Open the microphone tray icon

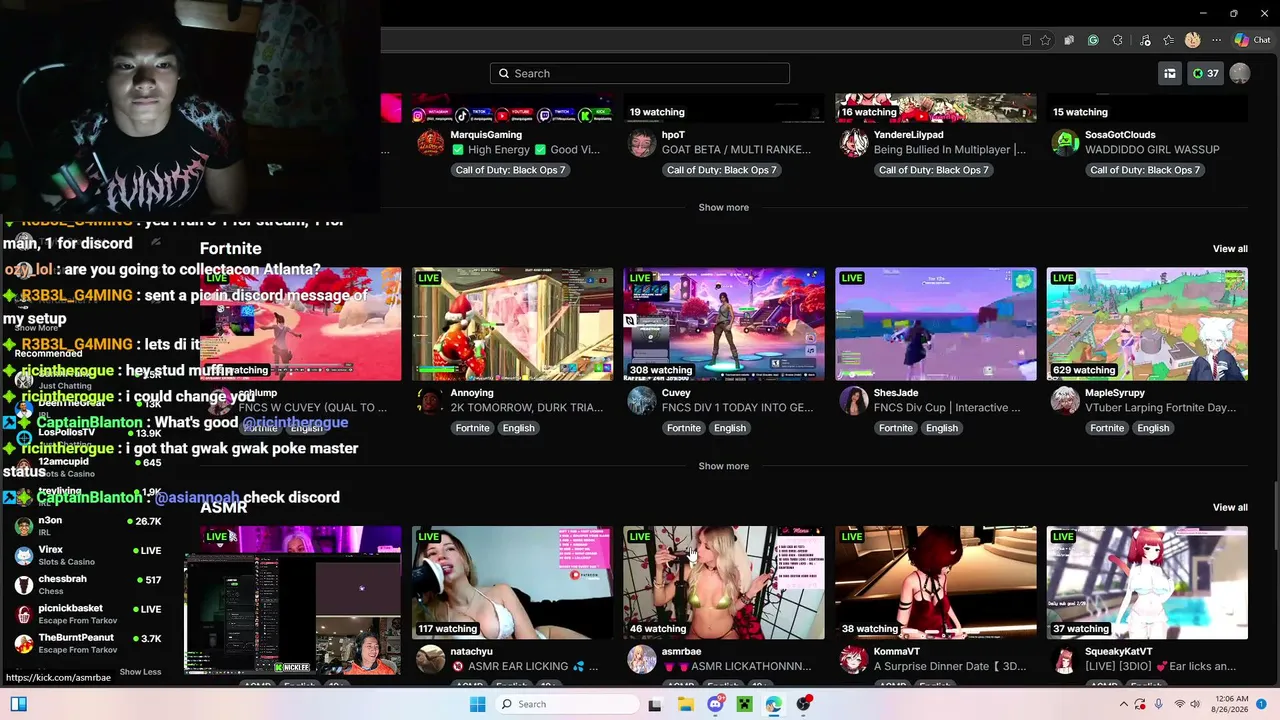tap(1159, 704)
